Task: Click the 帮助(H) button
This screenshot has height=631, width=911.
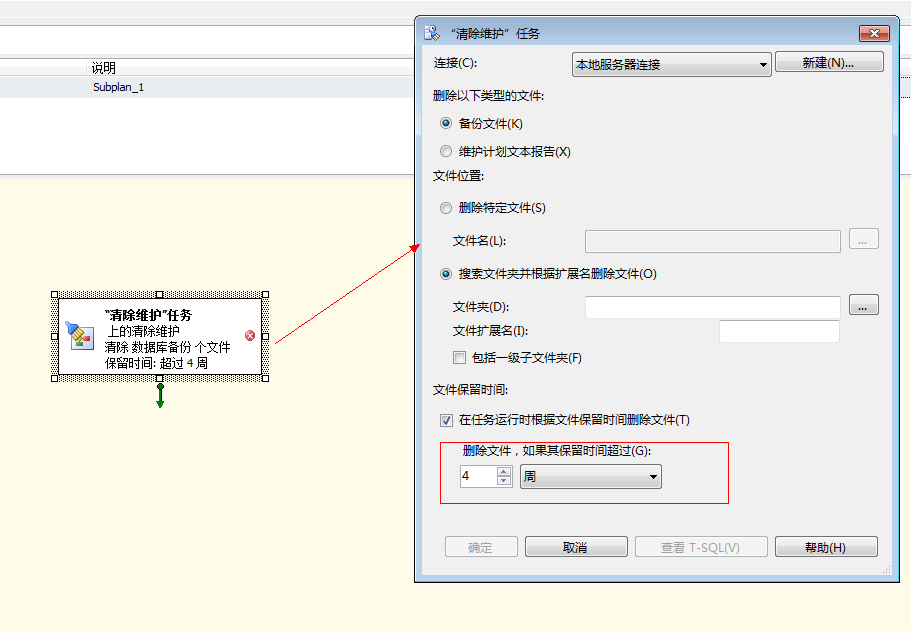Action: point(826,547)
